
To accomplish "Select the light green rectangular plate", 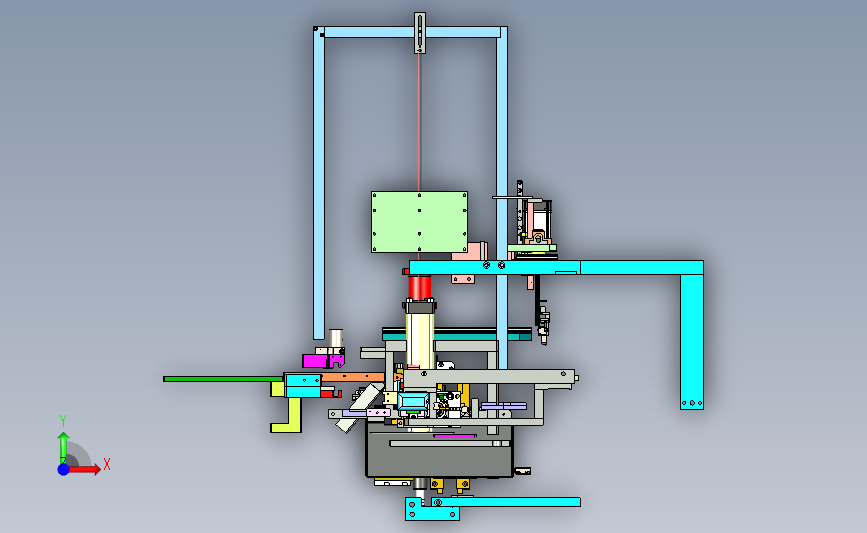I will click(x=420, y=222).
